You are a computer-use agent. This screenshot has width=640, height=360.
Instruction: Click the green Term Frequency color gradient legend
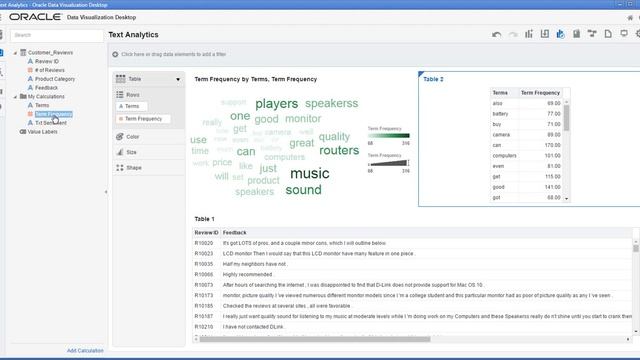pyautogui.click(x=388, y=136)
